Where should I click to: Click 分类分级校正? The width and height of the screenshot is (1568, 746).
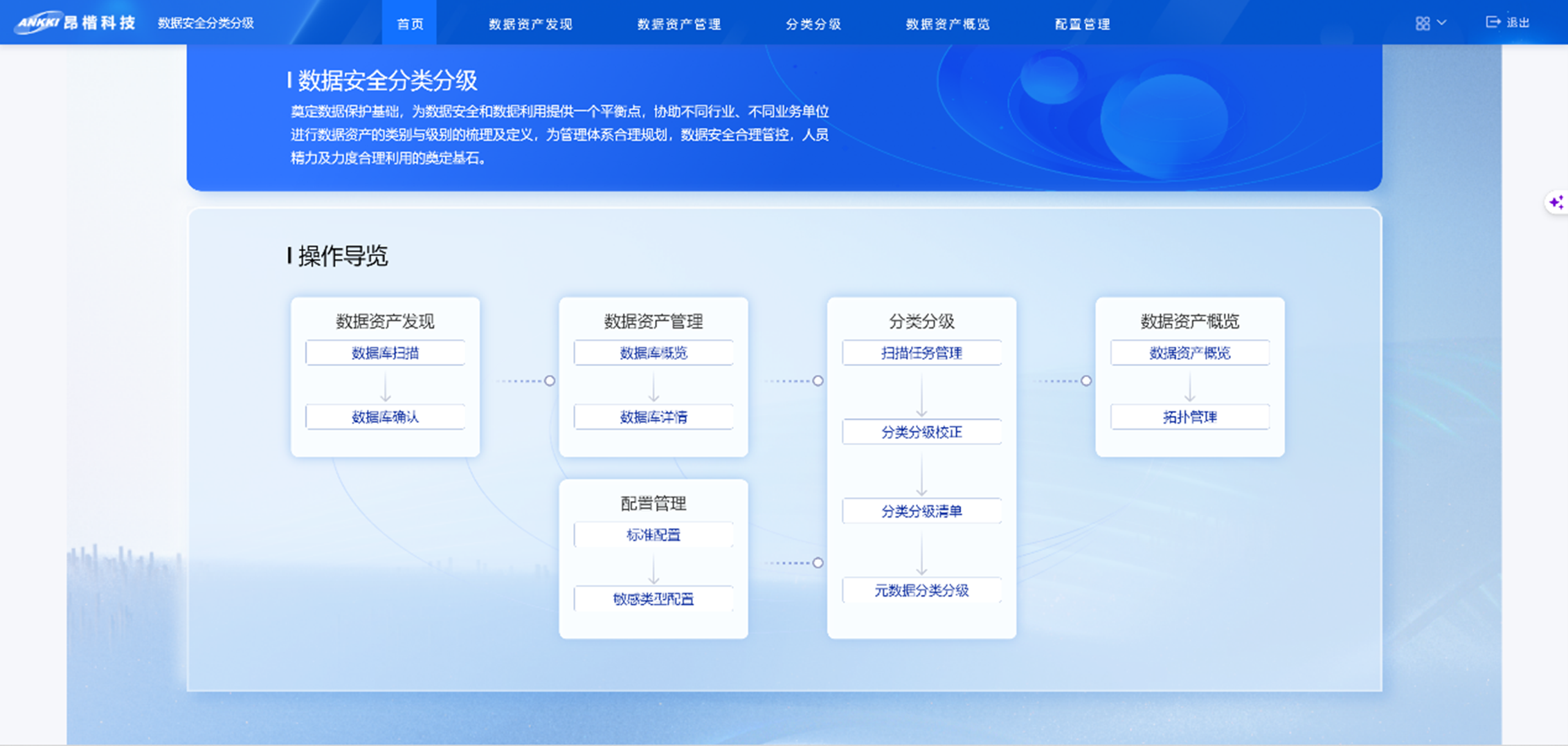pos(921,432)
